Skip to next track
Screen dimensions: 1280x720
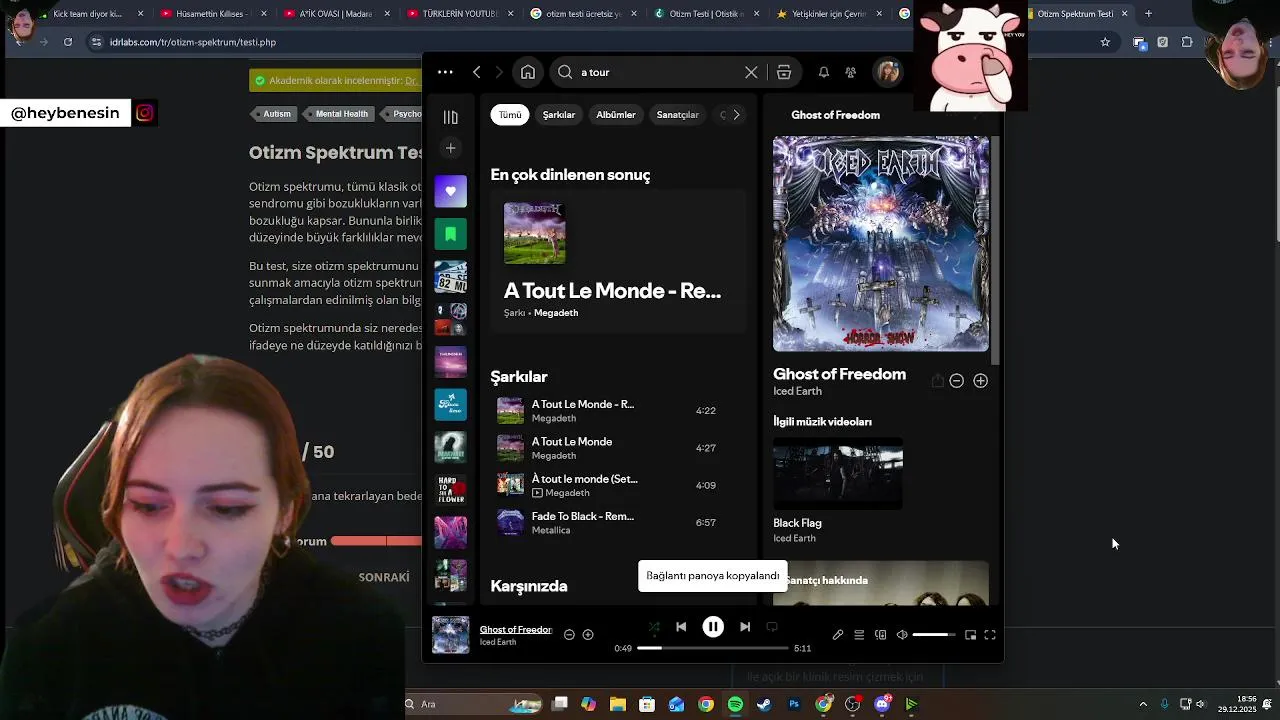745,627
